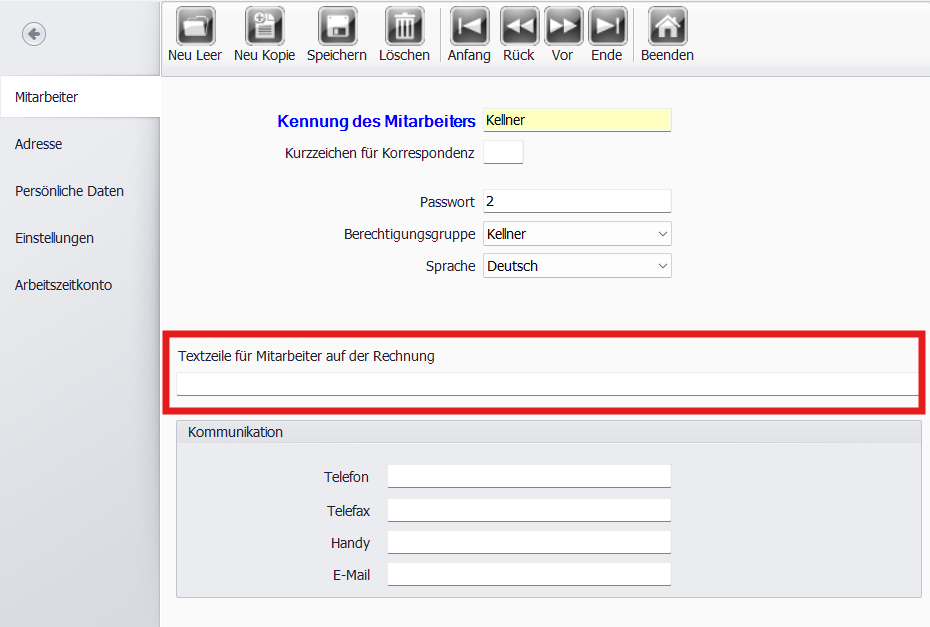
Task: Click the Telefon input field
Action: [x=529, y=476]
